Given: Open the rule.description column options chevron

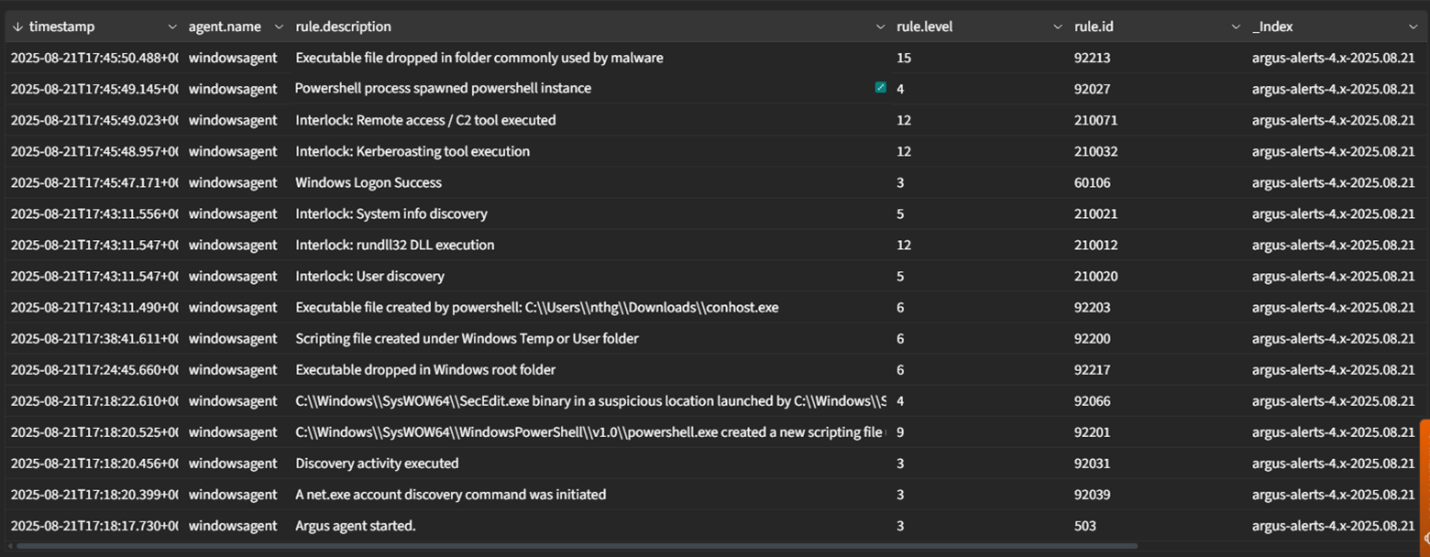Looking at the screenshot, I should coord(880,27).
